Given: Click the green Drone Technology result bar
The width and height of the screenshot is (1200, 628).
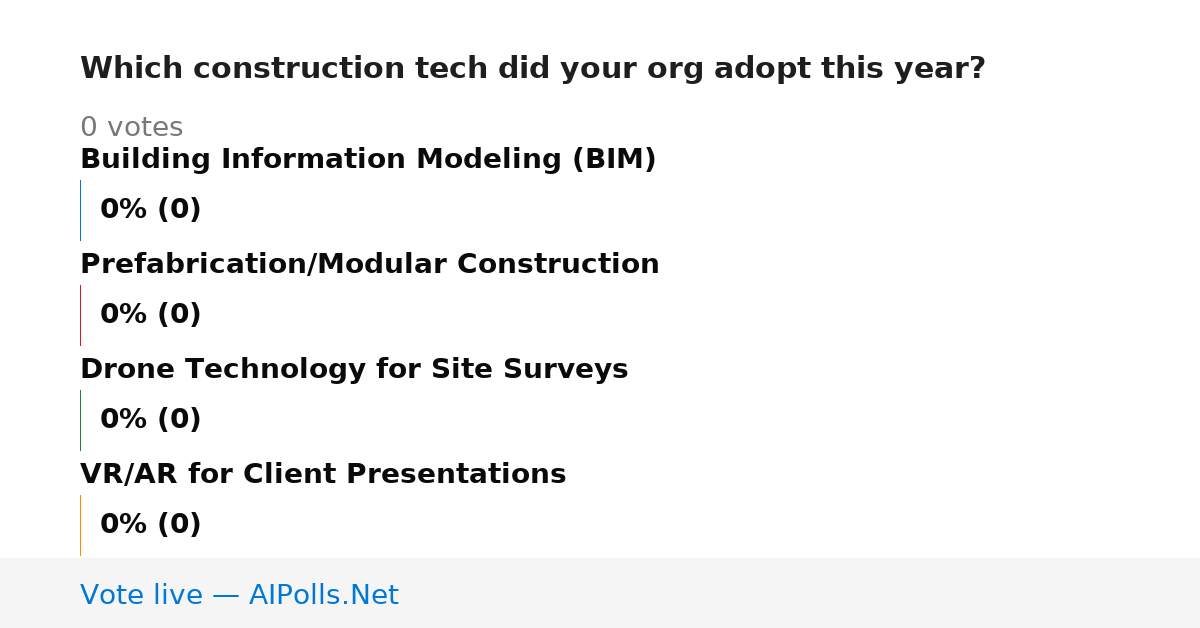Looking at the screenshot, I should coord(80,420).
